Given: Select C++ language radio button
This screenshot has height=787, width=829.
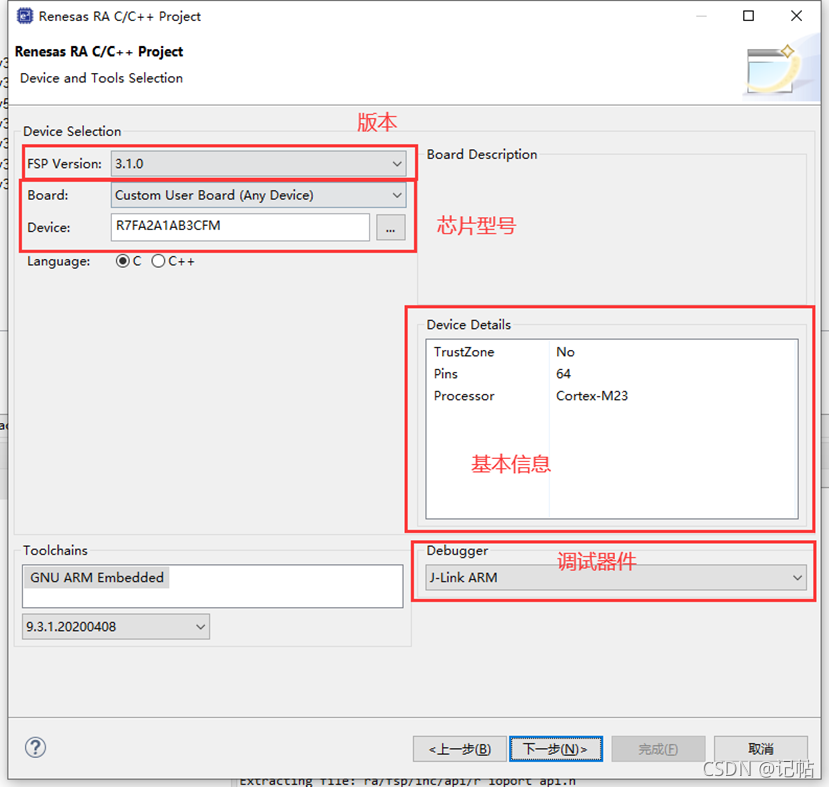Looking at the screenshot, I should point(158,261).
